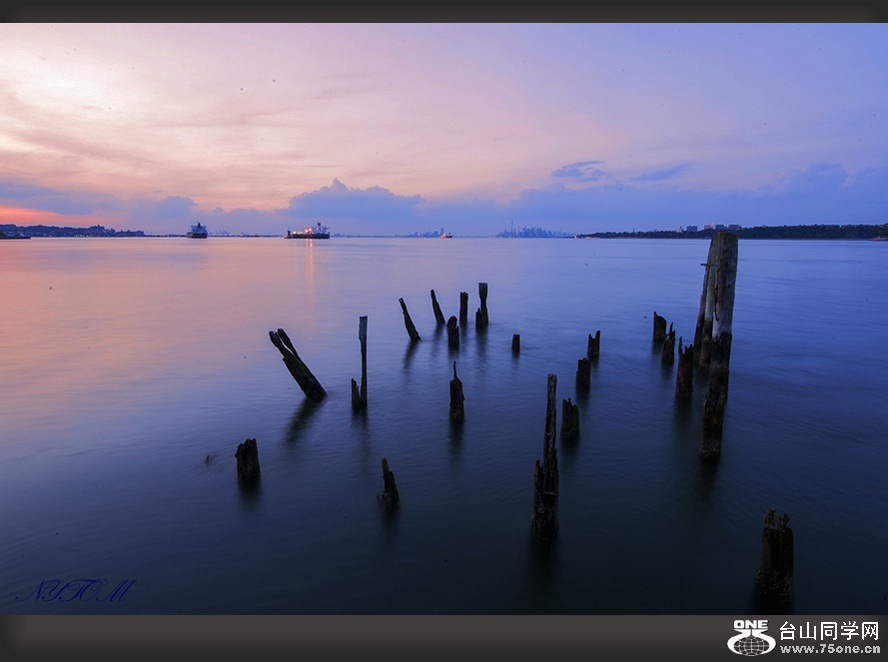The height and width of the screenshot is (662, 888).
Task: Click the tall foreground piling at bottom center
Action: pos(546,470)
